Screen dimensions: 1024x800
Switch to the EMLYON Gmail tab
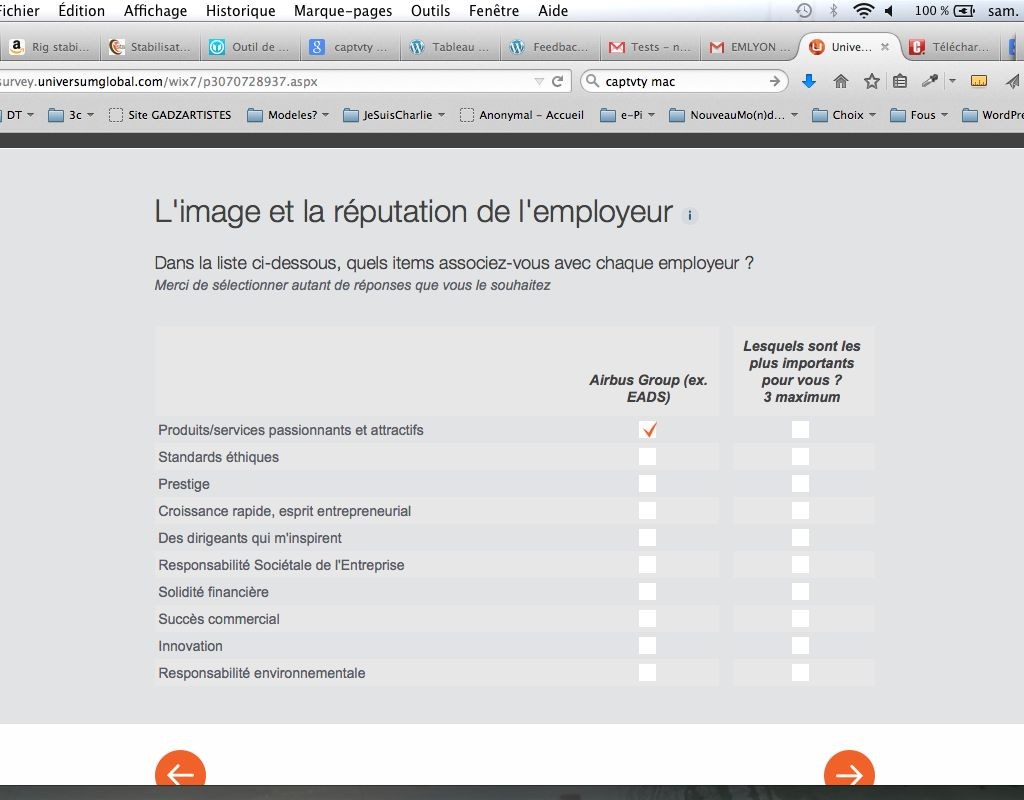749,46
